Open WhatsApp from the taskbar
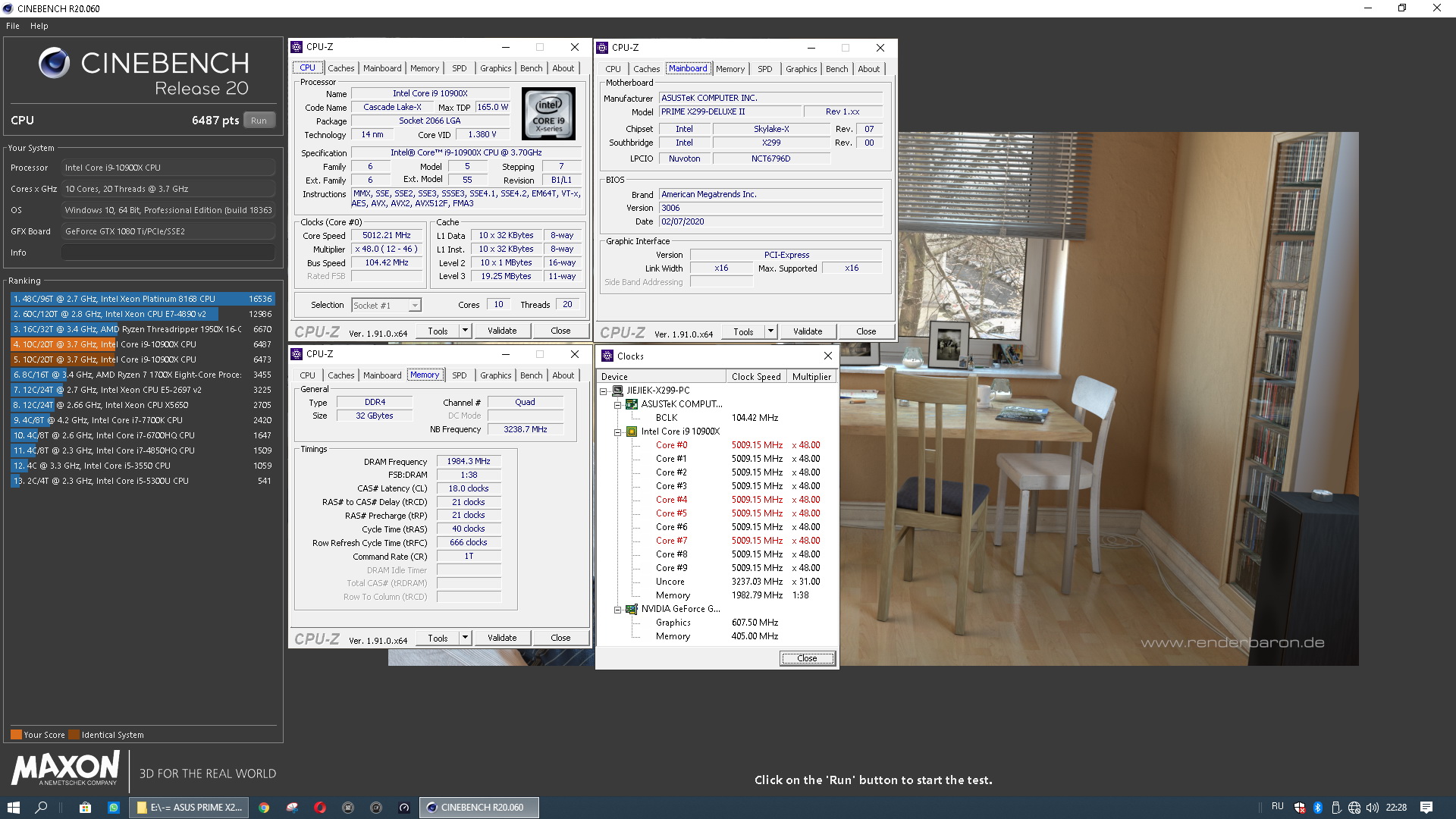 [x=114, y=808]
